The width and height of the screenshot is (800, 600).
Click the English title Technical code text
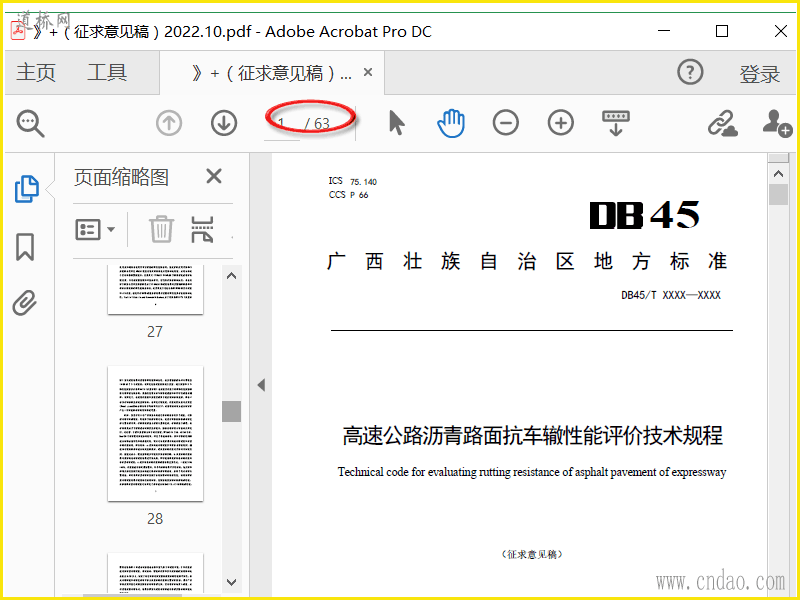532,472
